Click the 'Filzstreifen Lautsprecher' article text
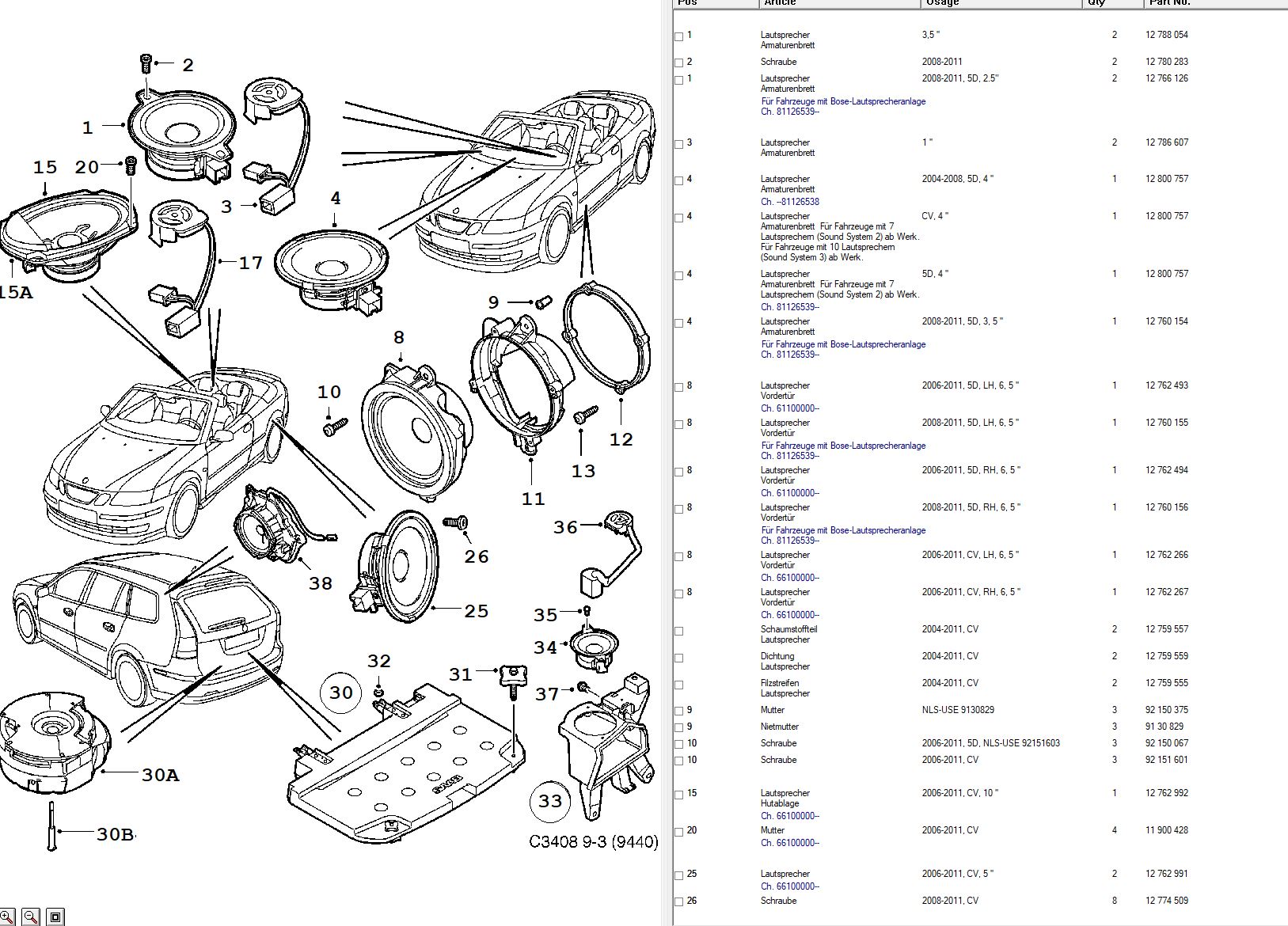 (x=785, y=688)
